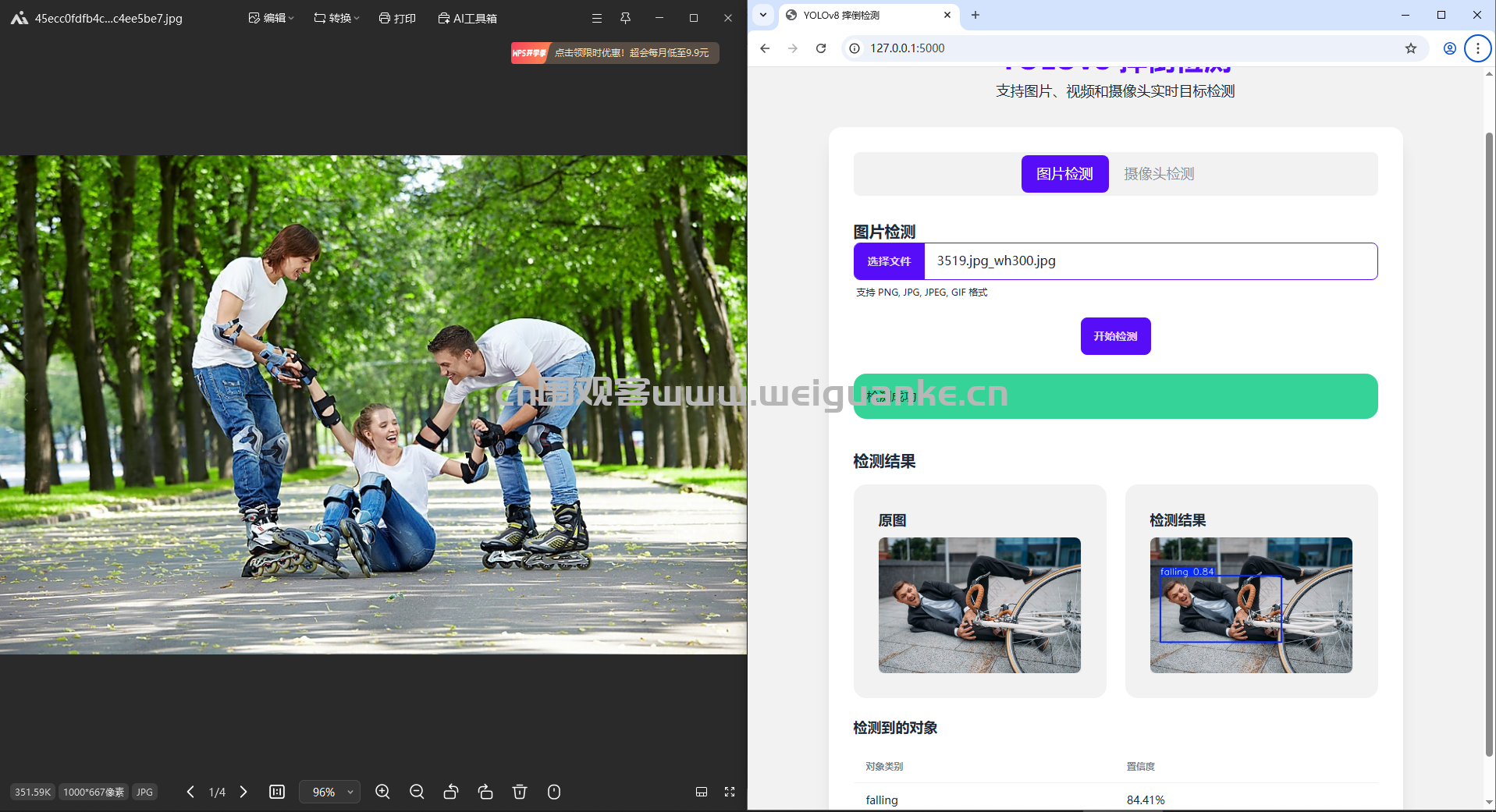Open the 96% zoom level dropdown
The width and height of the screenshot is (1496, 812).
point(330,792)
